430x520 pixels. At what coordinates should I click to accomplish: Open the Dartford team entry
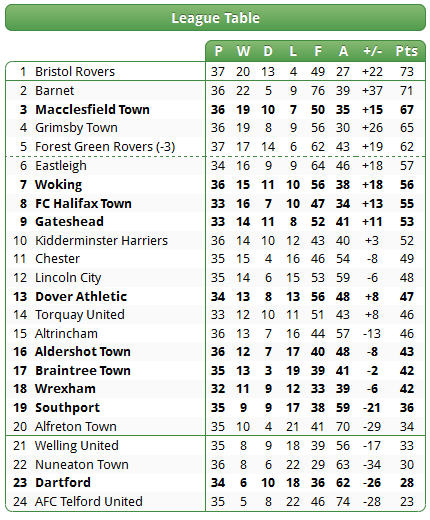pos(63,483)
